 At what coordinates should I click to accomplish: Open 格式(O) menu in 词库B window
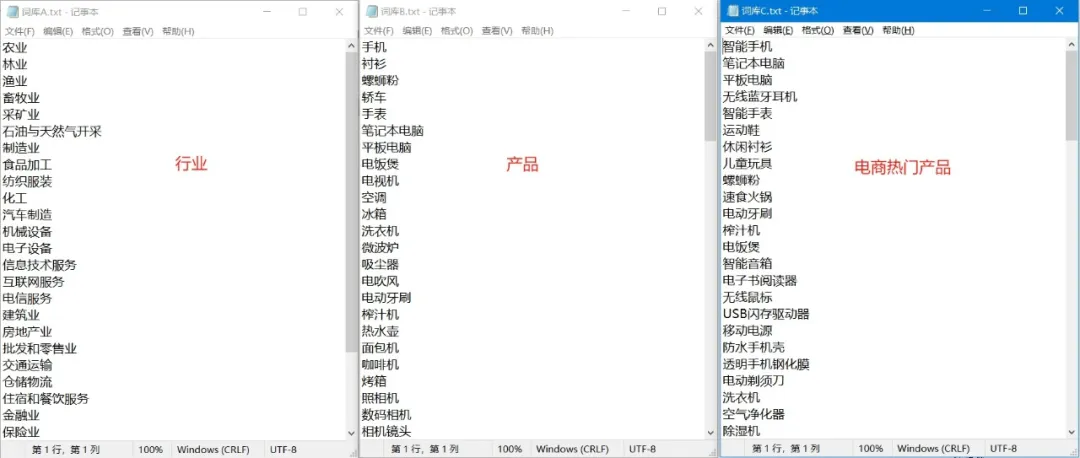pos(457,31)
